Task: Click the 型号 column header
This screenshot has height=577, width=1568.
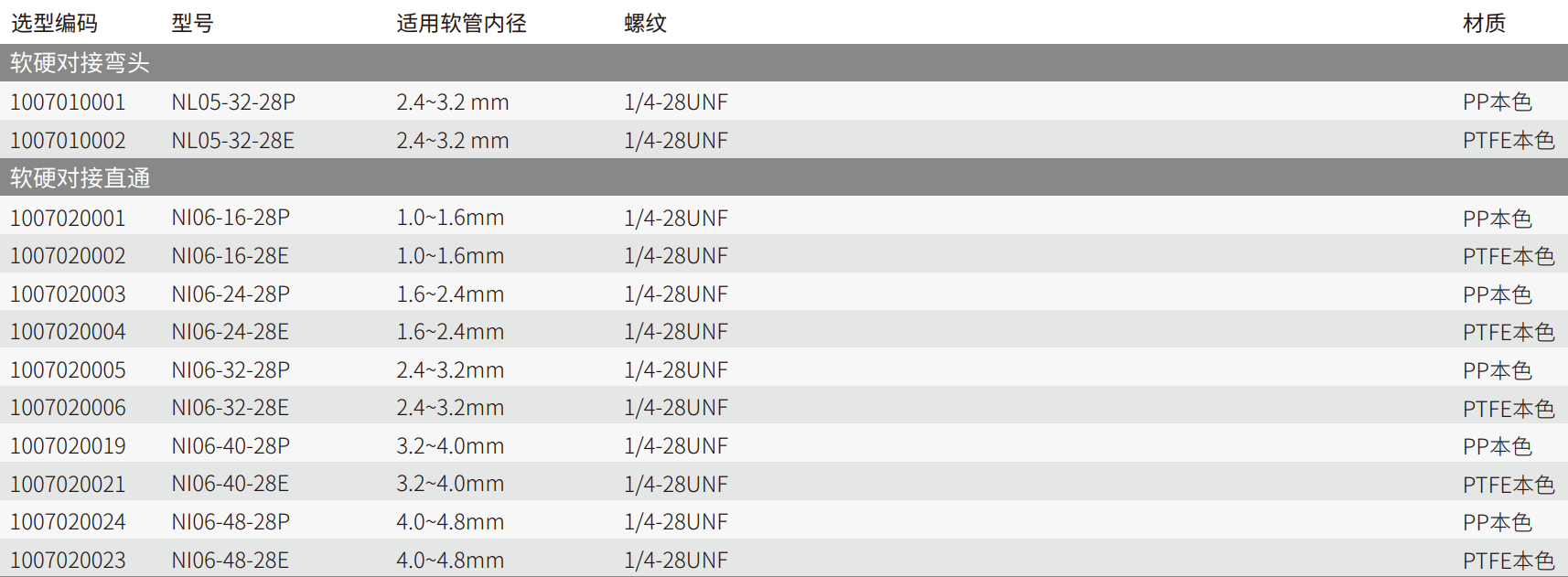Action: (192, 23)
